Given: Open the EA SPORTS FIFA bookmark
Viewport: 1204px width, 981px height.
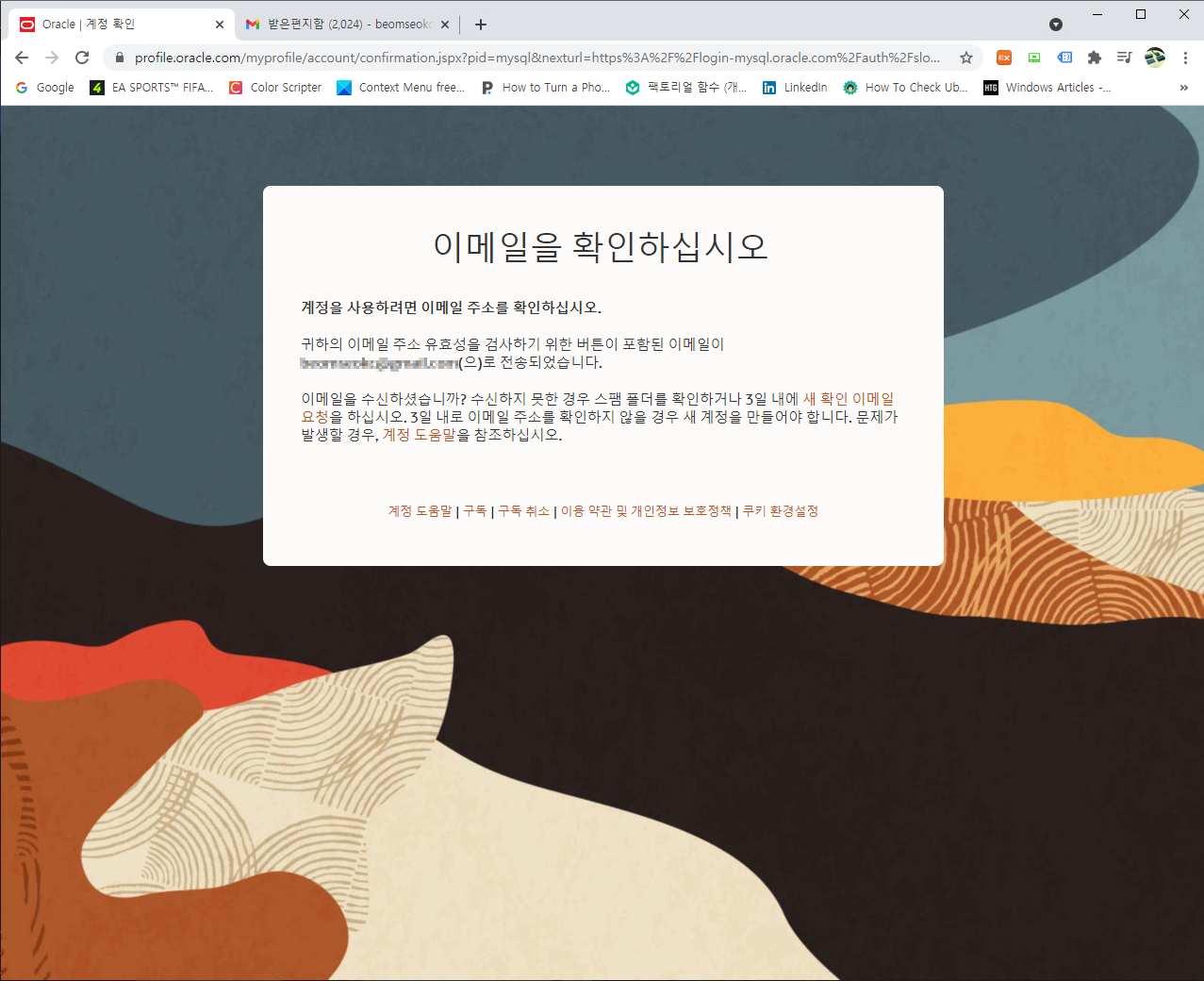Looking at the screenshot, I should (152, 88).
